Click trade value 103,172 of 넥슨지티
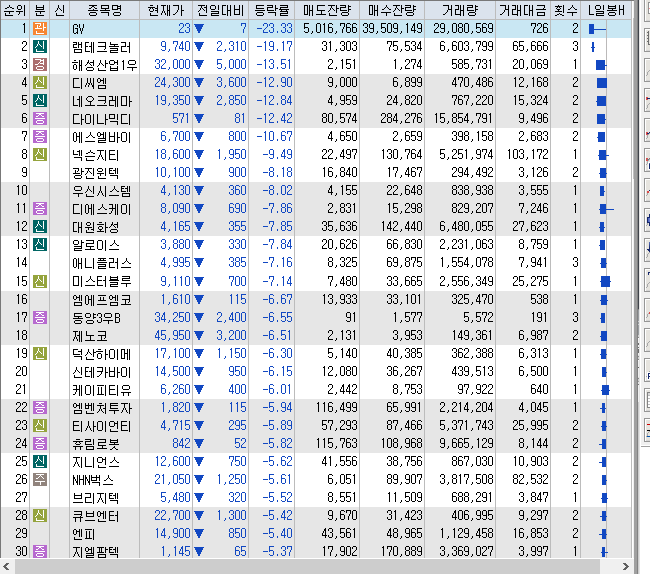Image resolution: width=650 pixels, height=574 pixels. [x=528, y=155]
